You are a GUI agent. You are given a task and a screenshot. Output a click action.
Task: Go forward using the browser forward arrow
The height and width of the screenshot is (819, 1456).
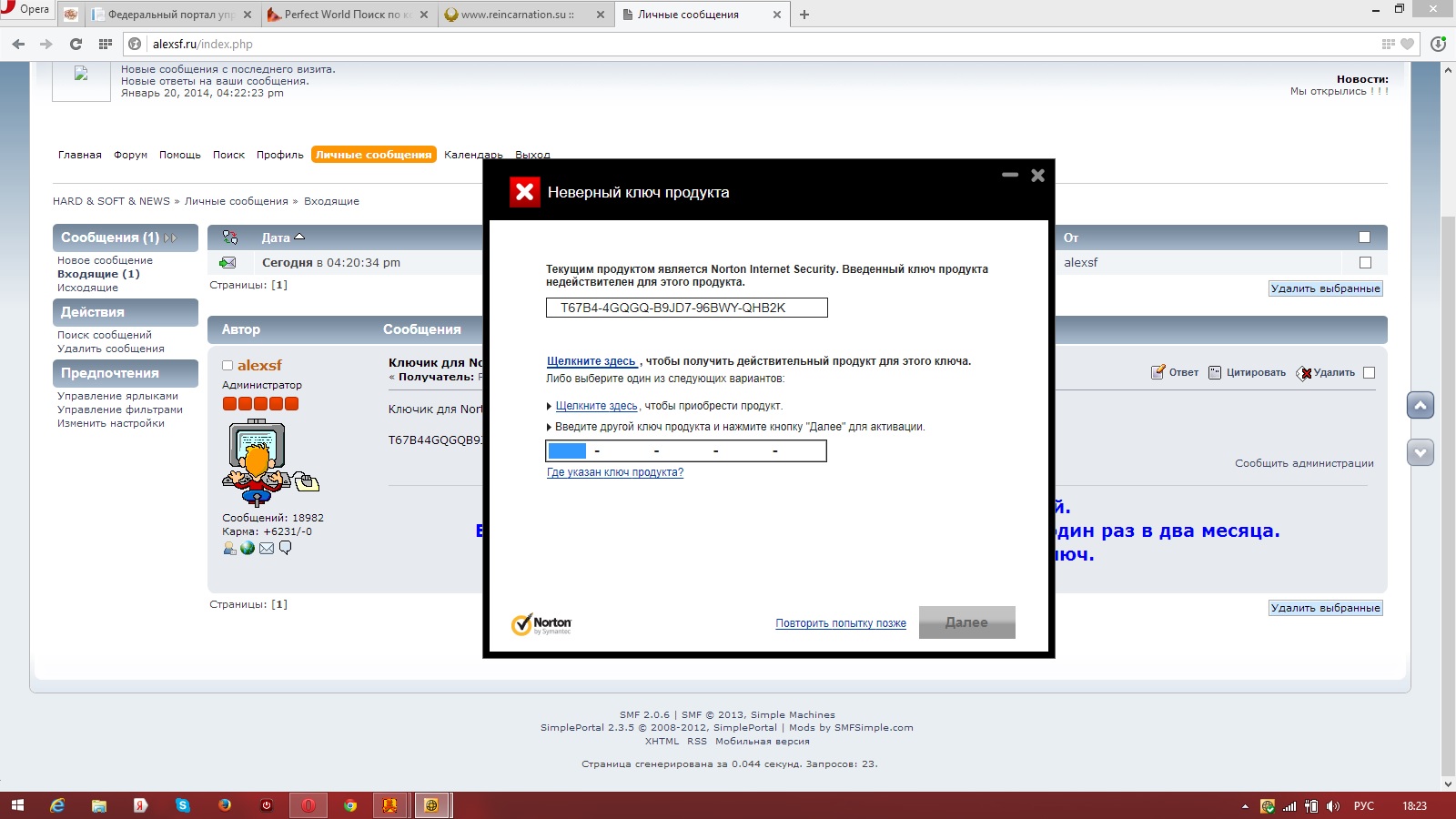pyautogui.click(x=46, y=44)
